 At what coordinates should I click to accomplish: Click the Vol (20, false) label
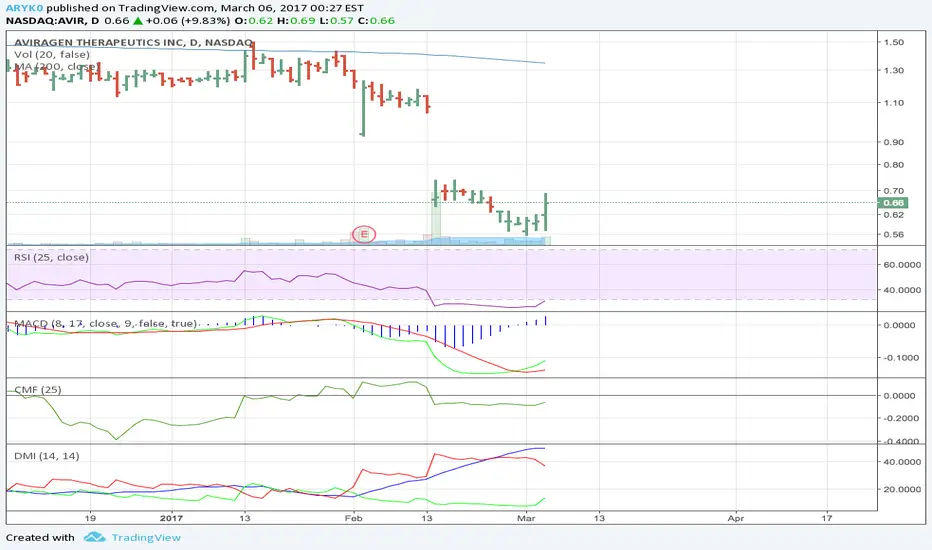(52, 55)
